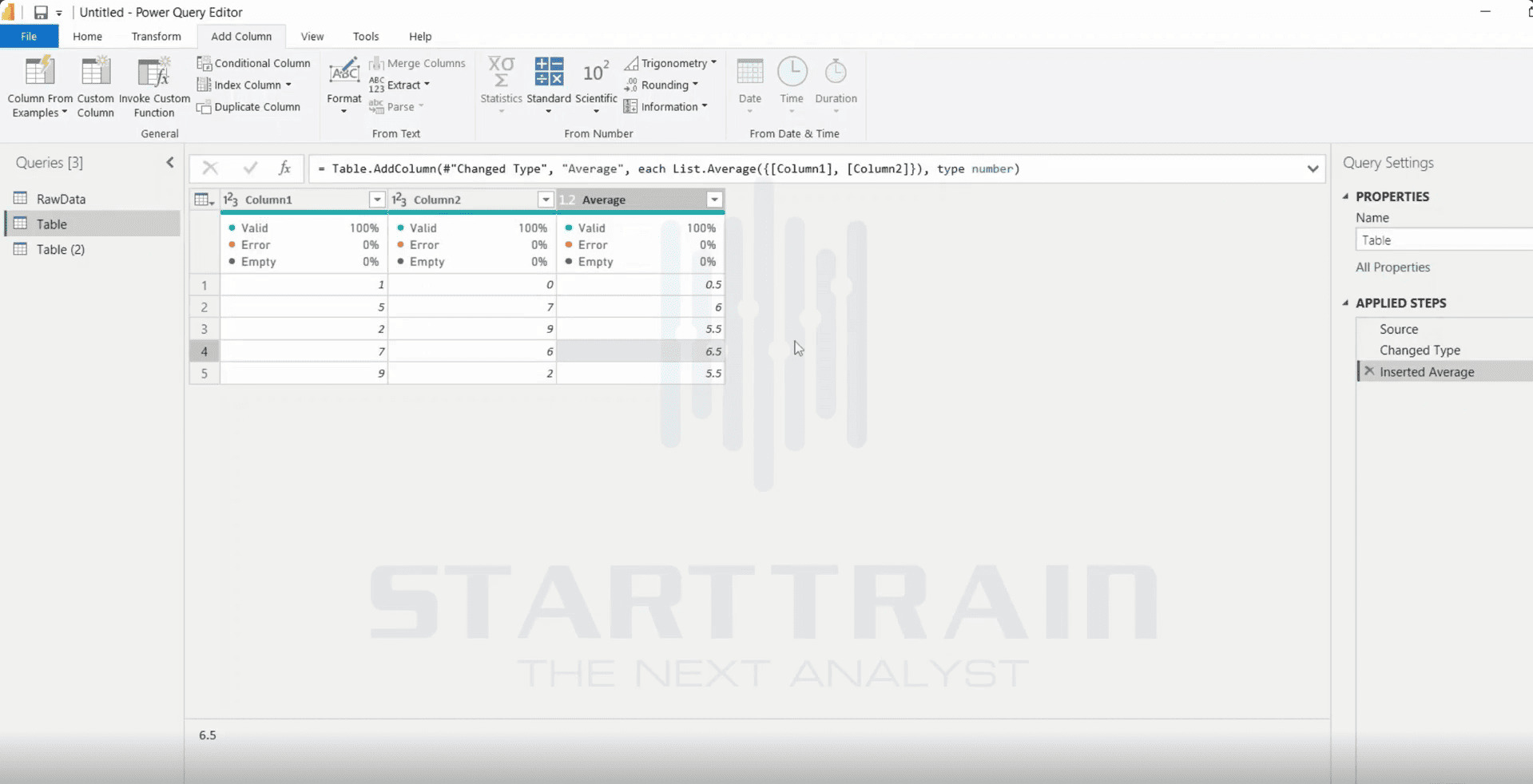Screen dimensions: 1533x784
Task: Click the Column1 cell with value 9
Action: click(x=304, y=373)
